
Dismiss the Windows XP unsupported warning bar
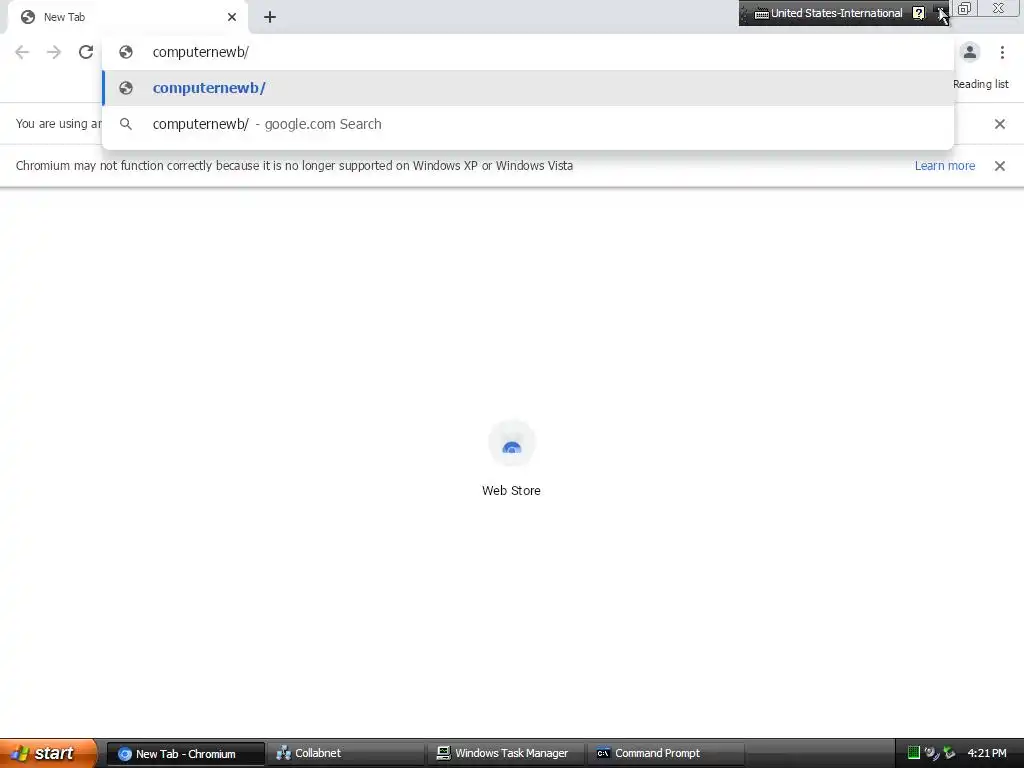[x=999, y=166]
